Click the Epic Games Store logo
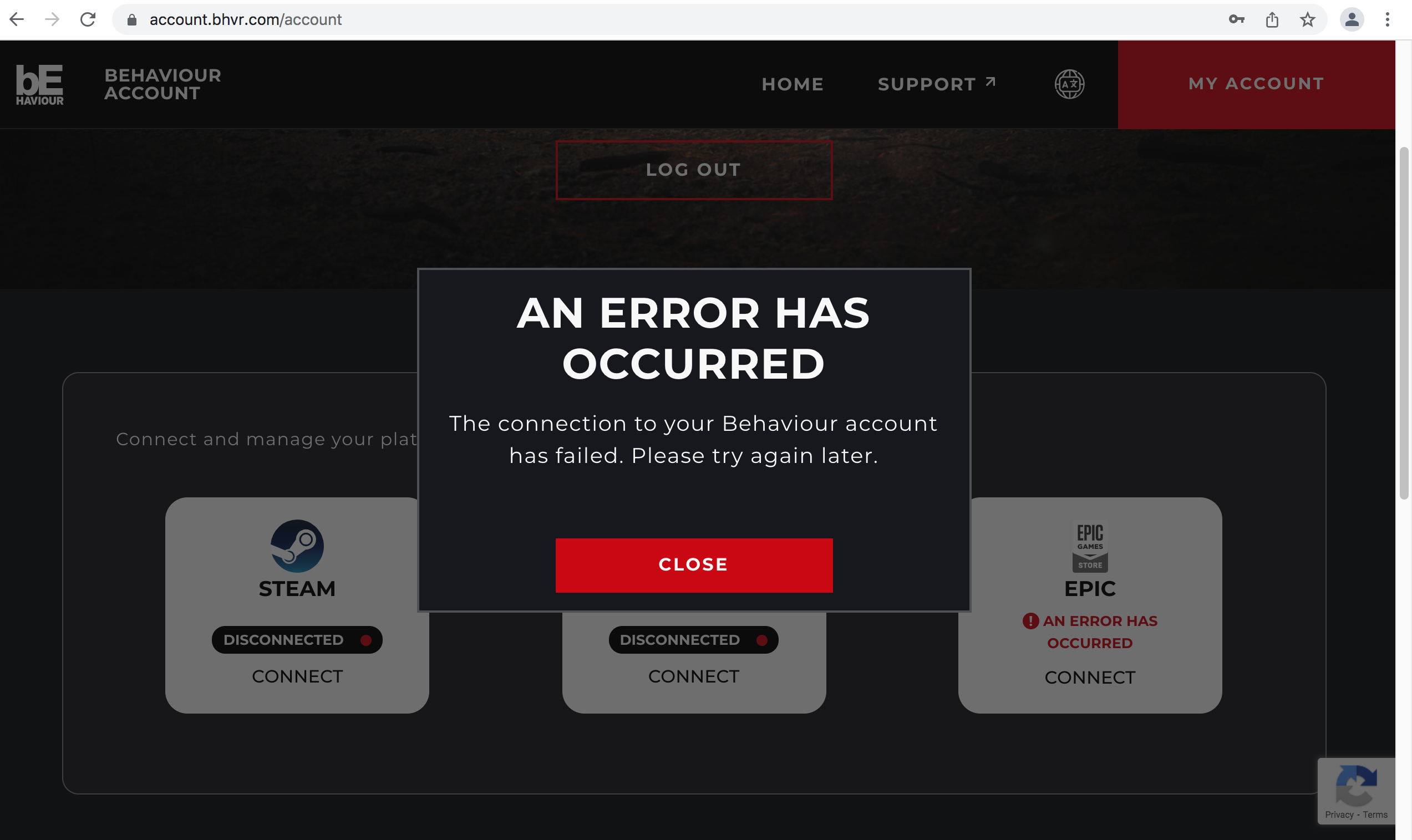The height and width of the screenshot is (840, 1412). pos(1089,546)
